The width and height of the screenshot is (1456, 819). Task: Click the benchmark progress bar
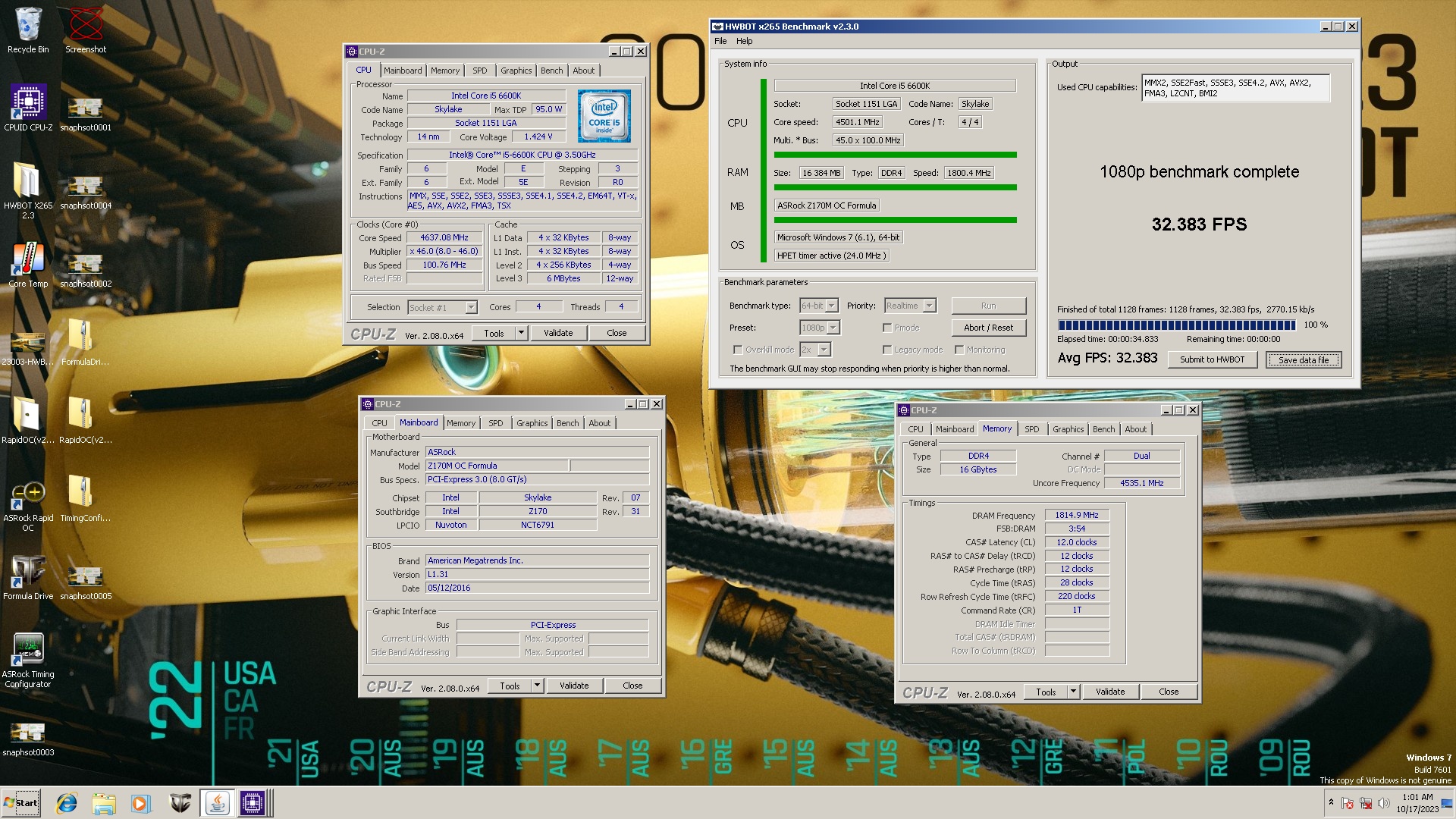1178,325
